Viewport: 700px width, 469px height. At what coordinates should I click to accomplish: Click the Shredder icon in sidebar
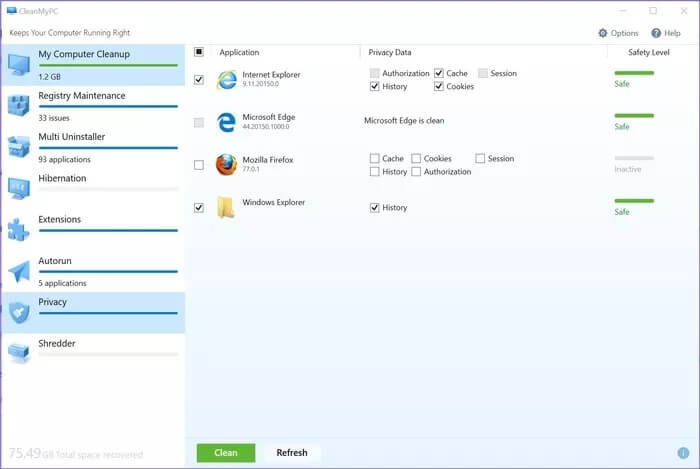pos(19,353)
